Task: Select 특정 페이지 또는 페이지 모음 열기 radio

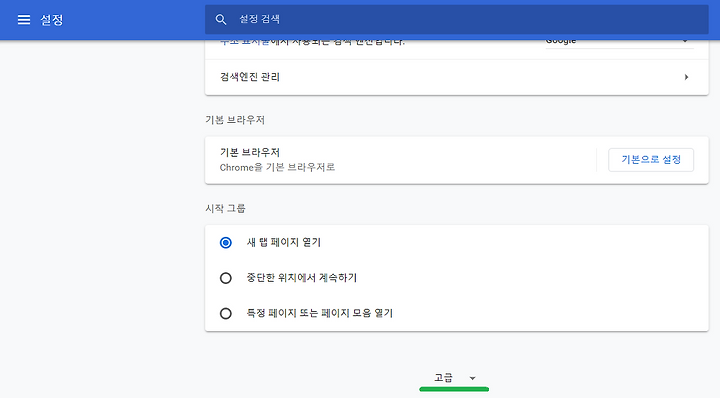Action: tap(225, 314)
